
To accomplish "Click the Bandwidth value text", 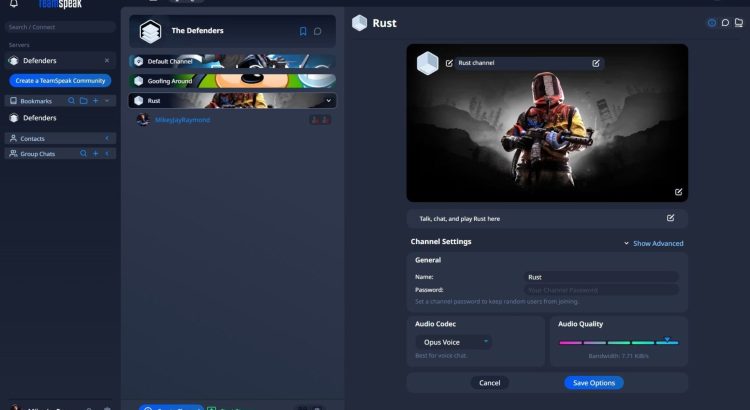I will tap(618, 356).
